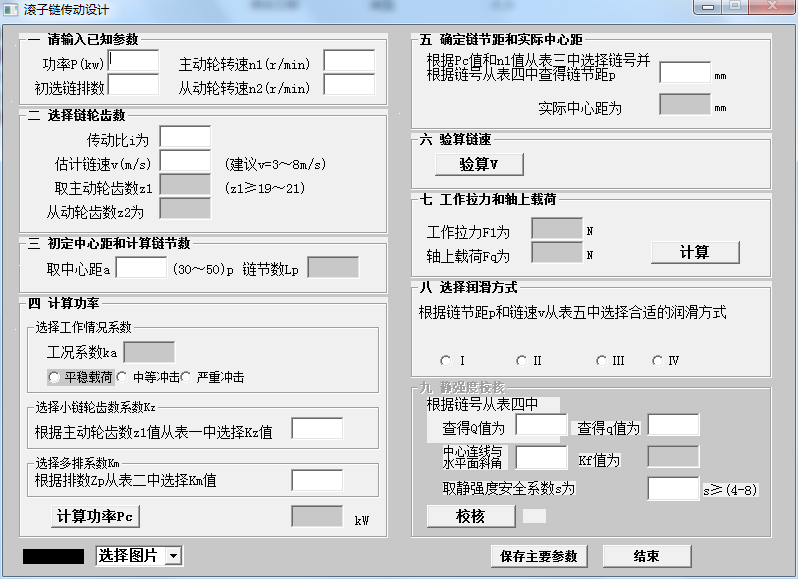Click the 工作拉力F1为 field
Screen dimensions: 798x579
click(x=557, y=228)
